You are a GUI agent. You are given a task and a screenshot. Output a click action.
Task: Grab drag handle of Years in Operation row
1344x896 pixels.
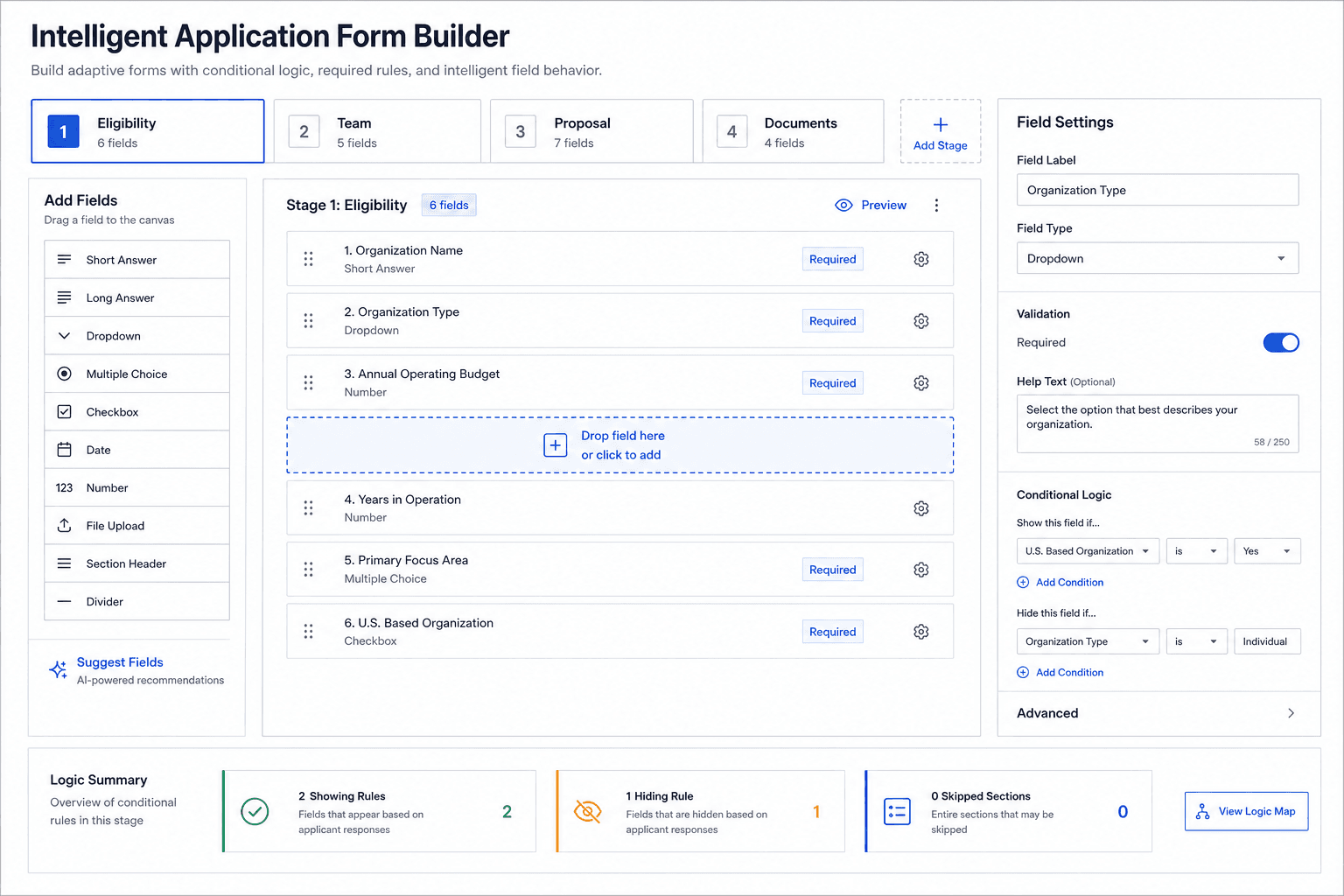(308, 508)
